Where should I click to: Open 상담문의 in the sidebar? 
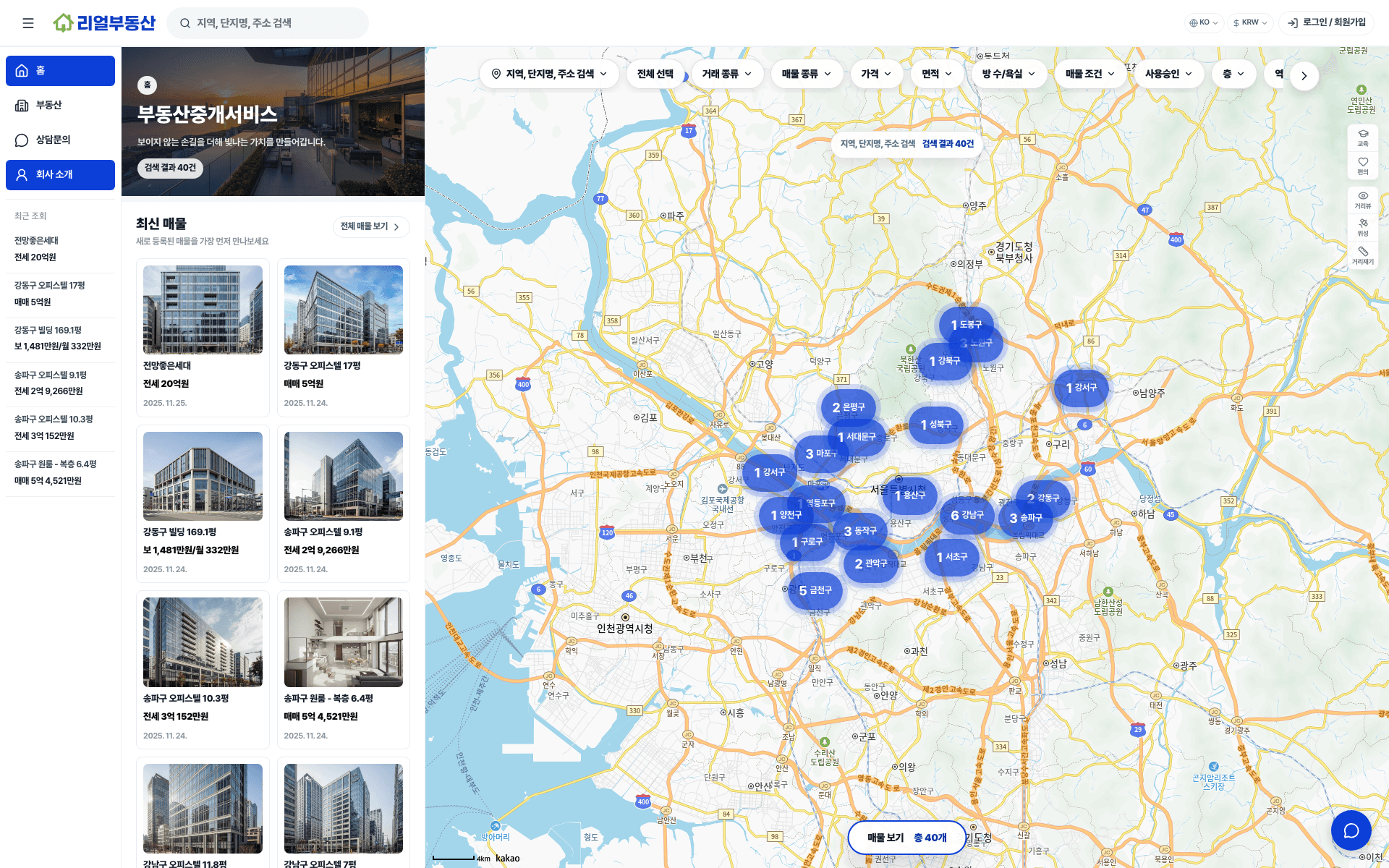[60, 140]
